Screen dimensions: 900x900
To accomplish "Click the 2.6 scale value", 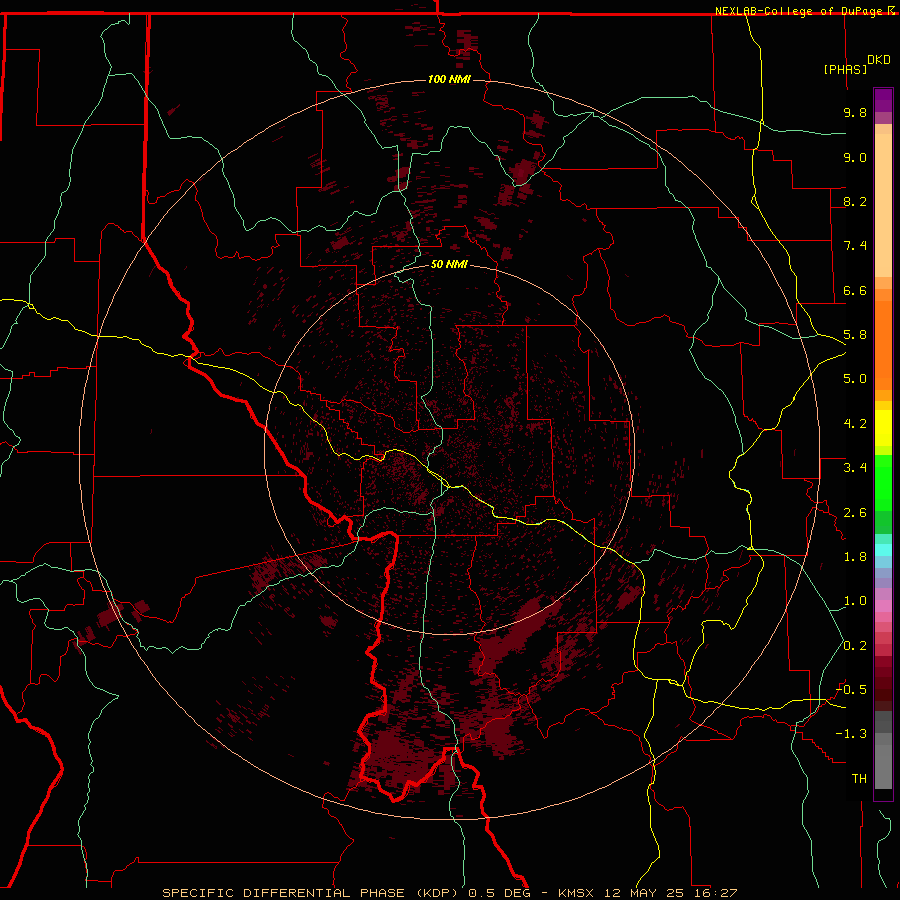I will [855, 513].
